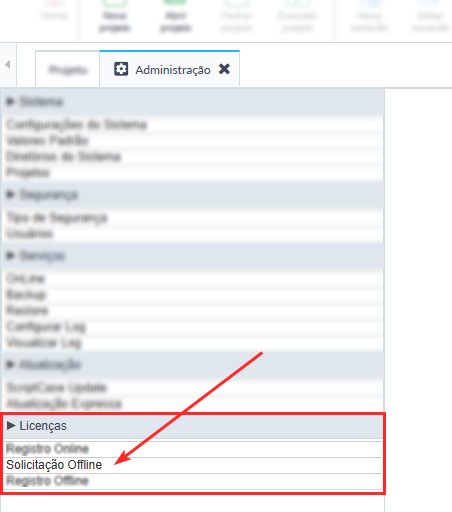
Task: Open Registro Online license option
Action: click(x=47, y=449)
